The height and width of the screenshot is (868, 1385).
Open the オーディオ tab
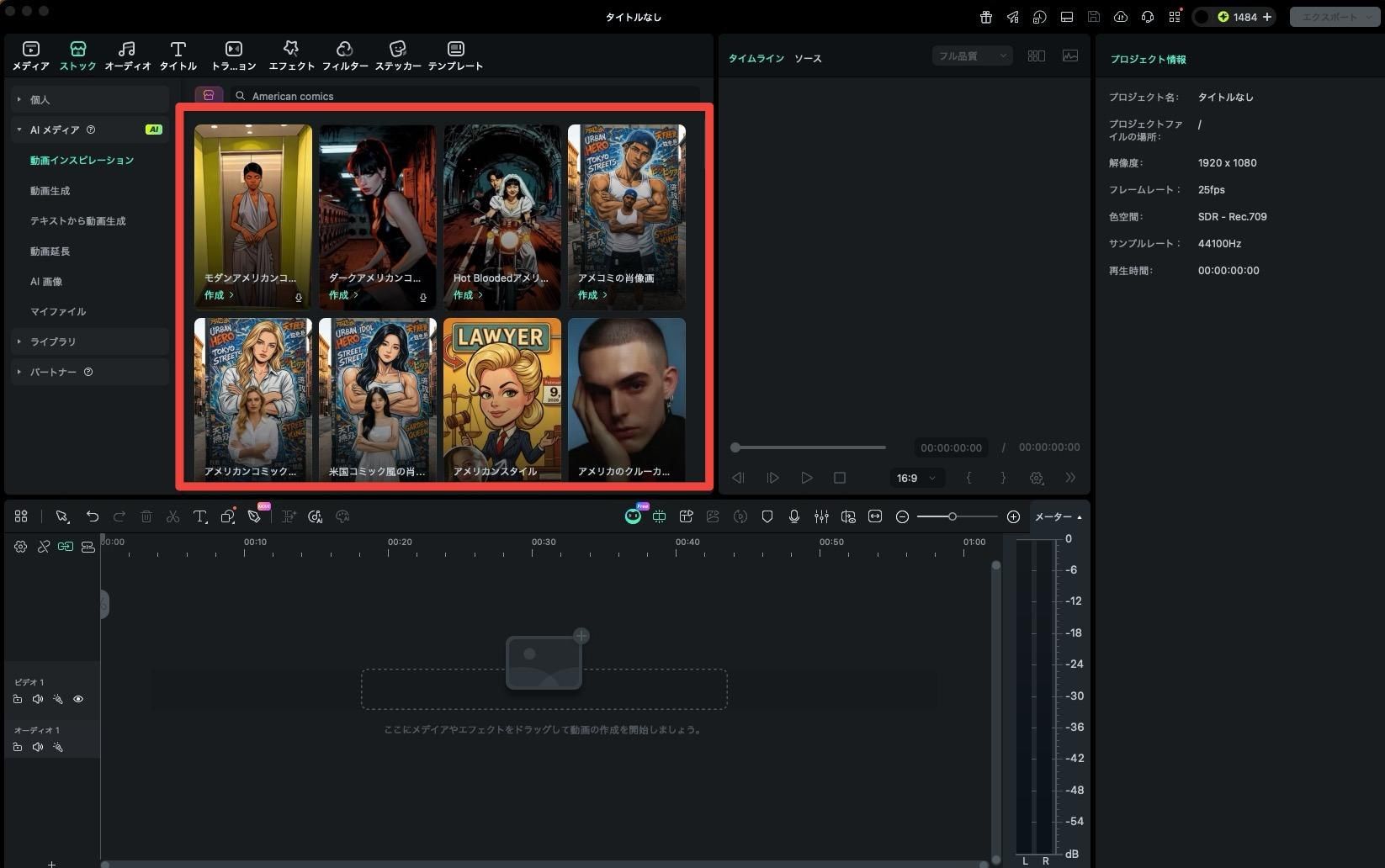127,56
